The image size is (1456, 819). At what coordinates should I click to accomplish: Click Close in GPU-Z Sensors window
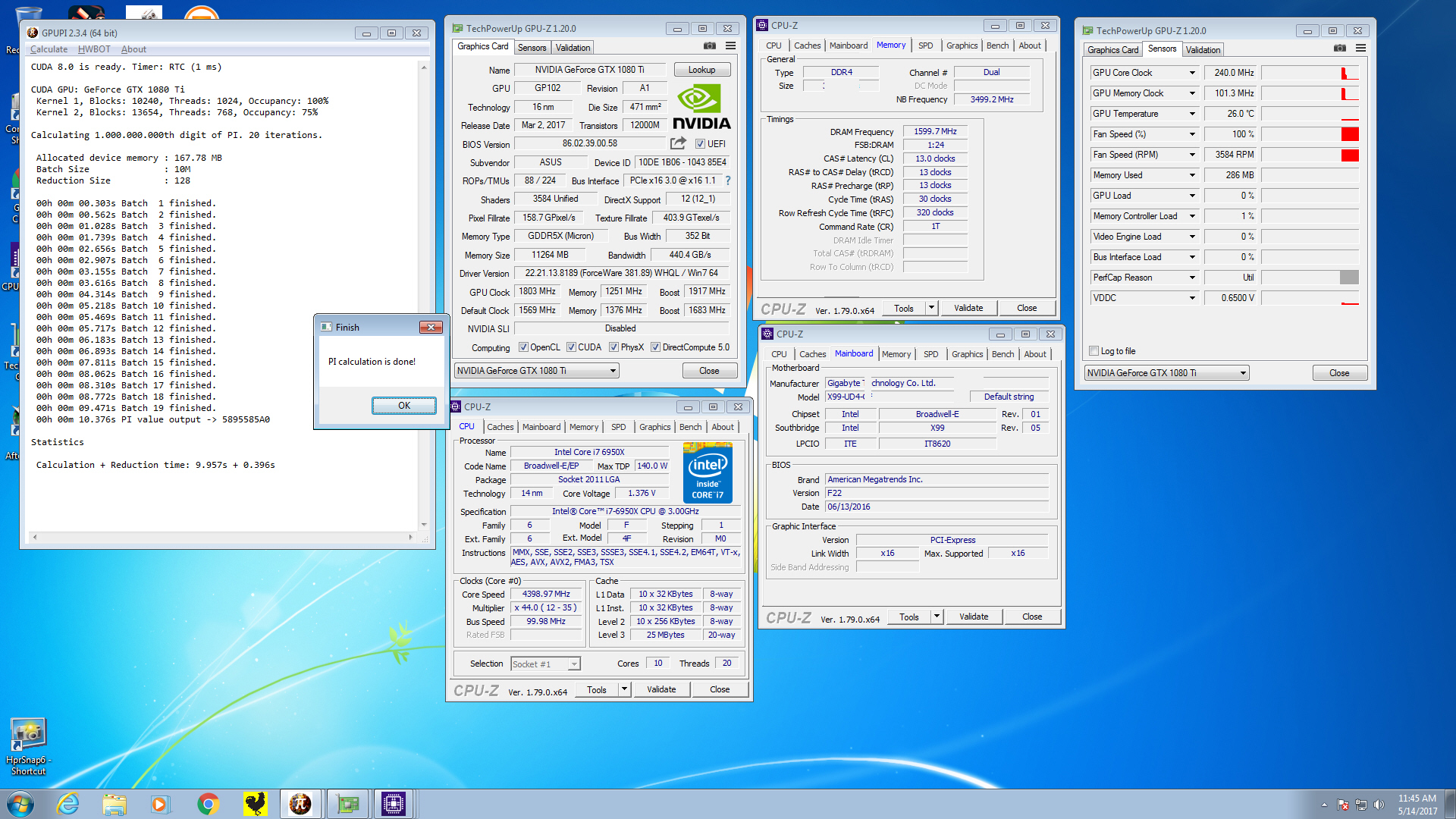tap(1339, 373)
